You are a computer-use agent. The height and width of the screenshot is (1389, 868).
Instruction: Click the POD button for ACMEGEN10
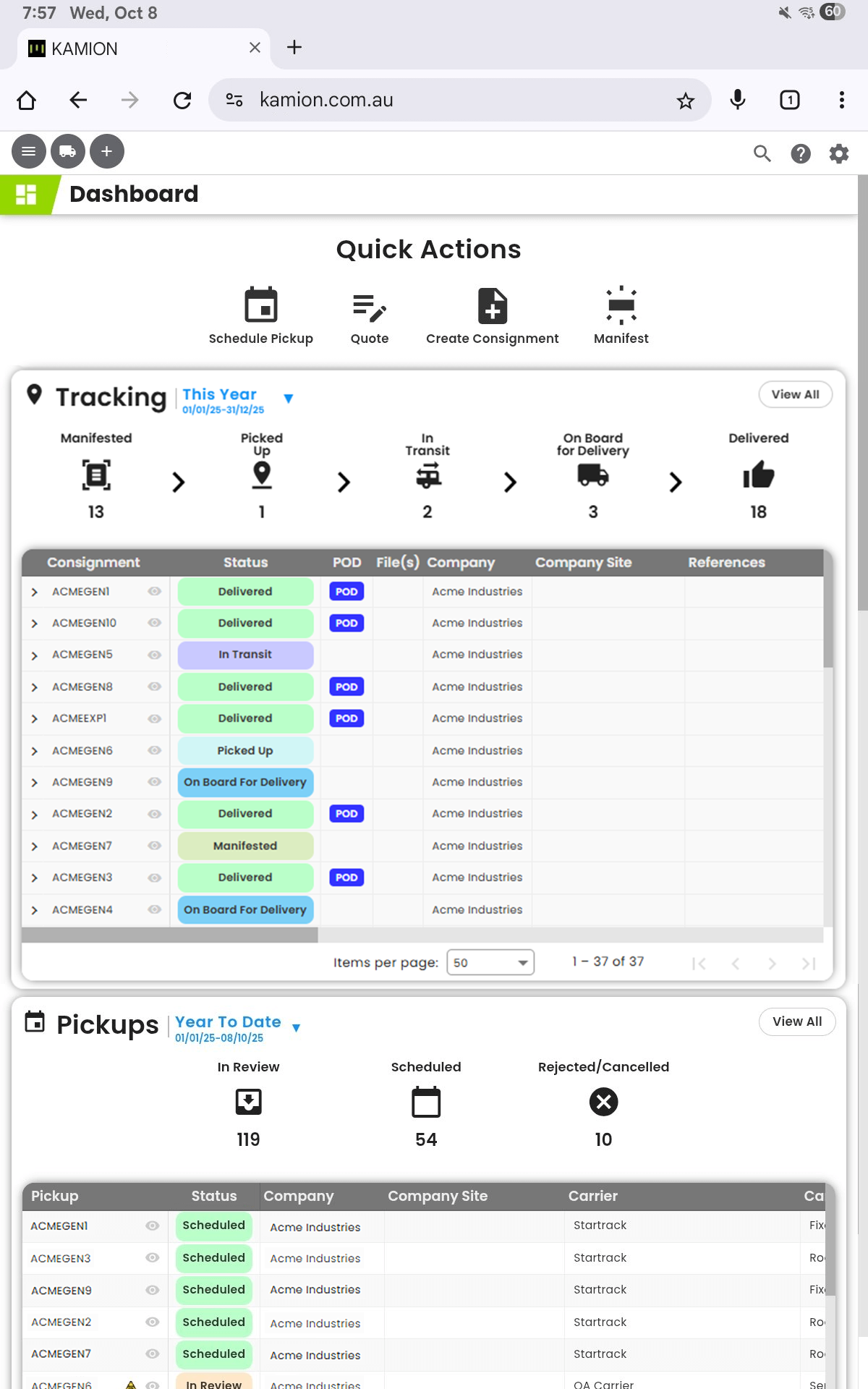point(346,623)
